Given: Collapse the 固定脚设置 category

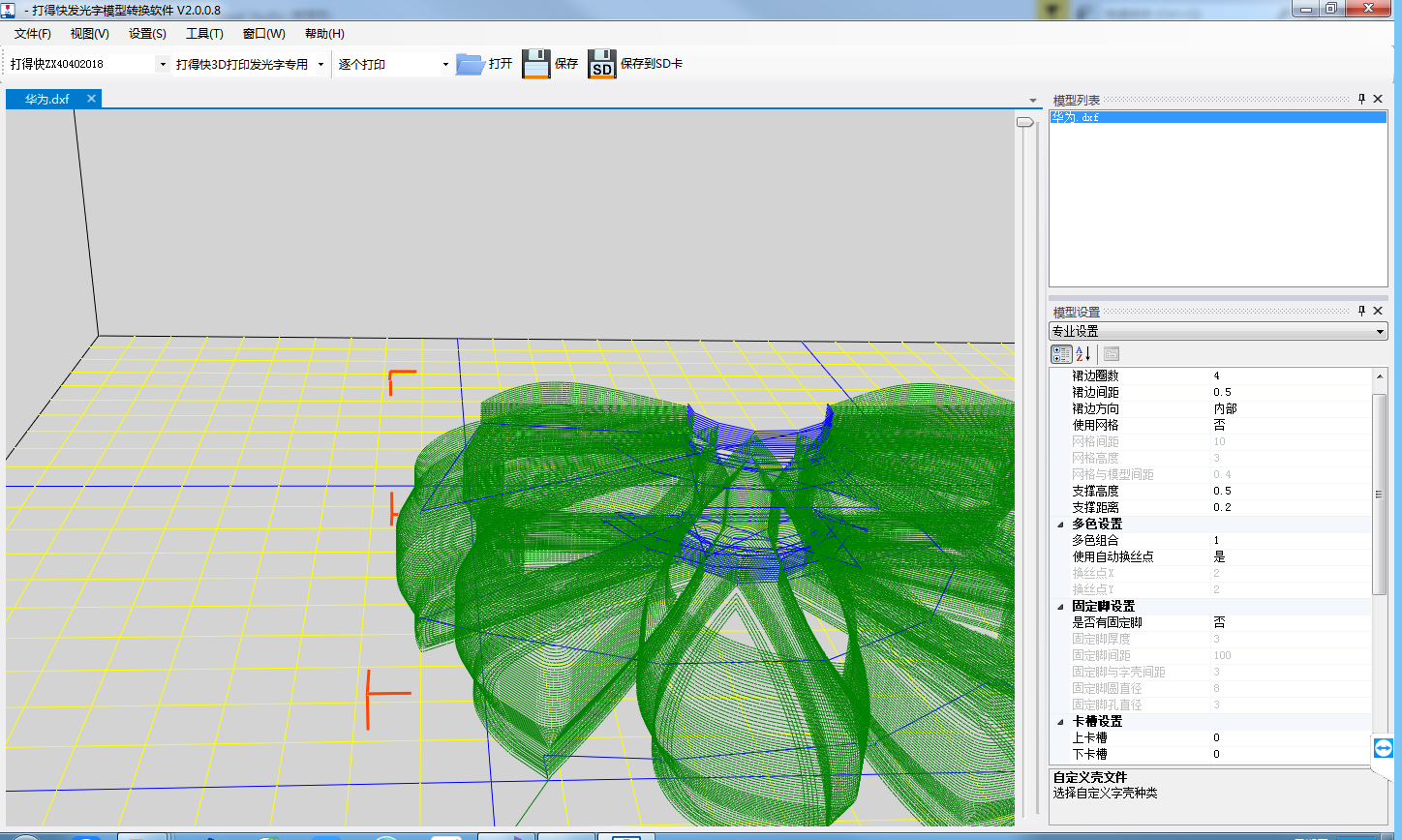Looking at the screenshot, I should coord(1059,607).
